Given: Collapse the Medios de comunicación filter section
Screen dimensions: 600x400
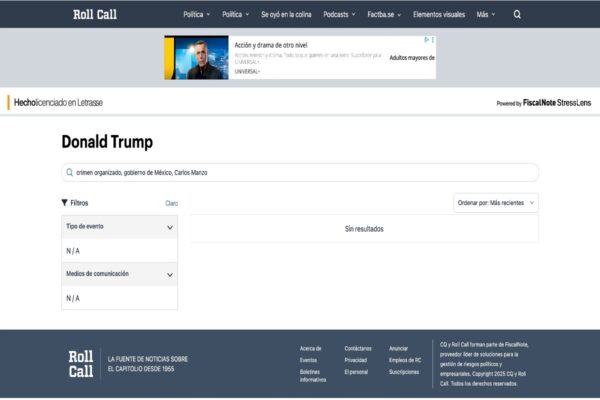Looking at the screenshot, I should pyautogui.click(x=119, y=274).
